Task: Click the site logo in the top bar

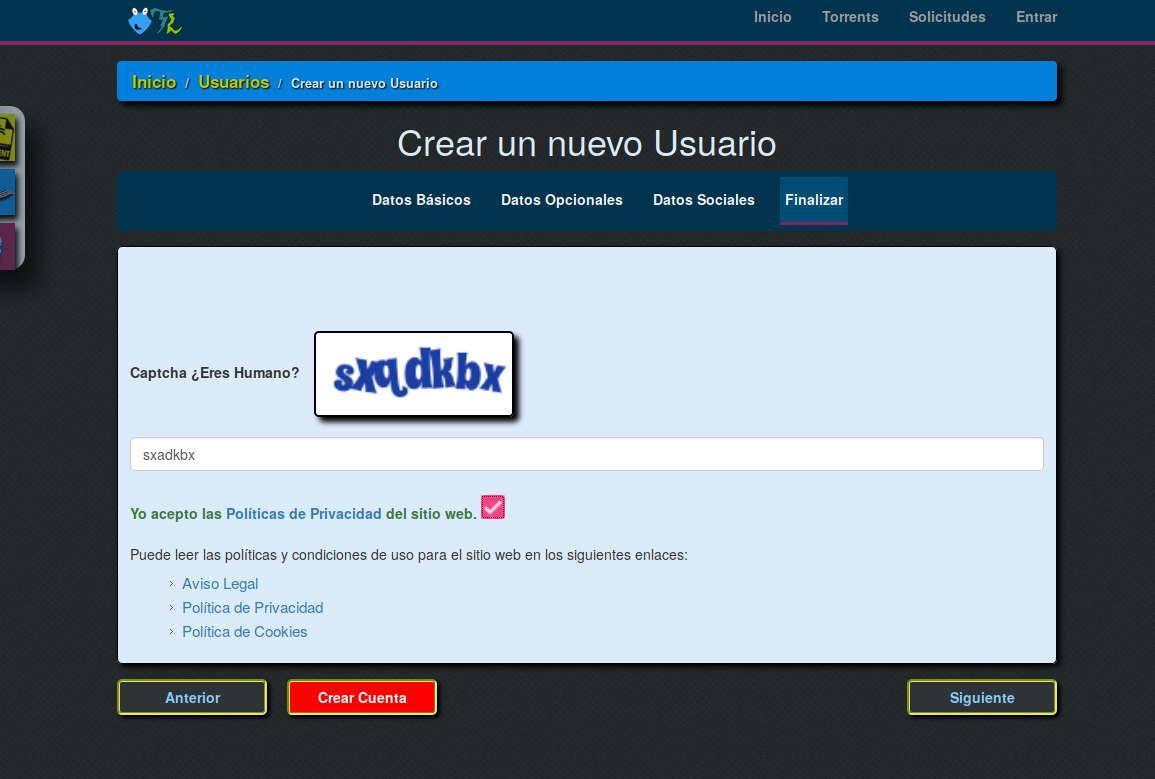Action: (155, 21)
